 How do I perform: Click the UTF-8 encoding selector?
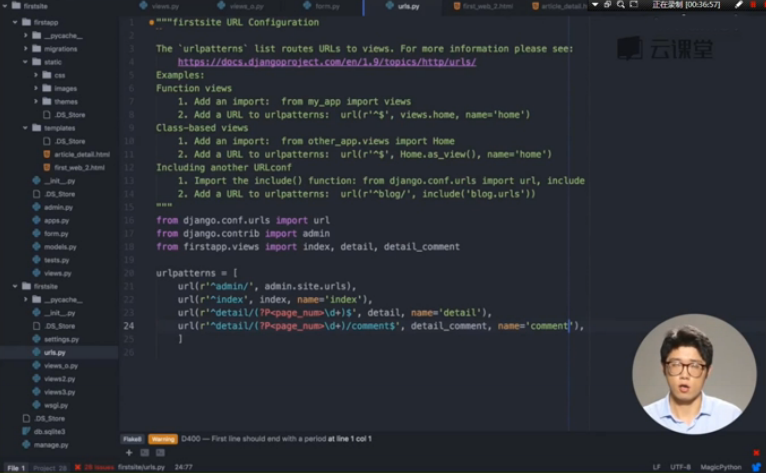681,467
